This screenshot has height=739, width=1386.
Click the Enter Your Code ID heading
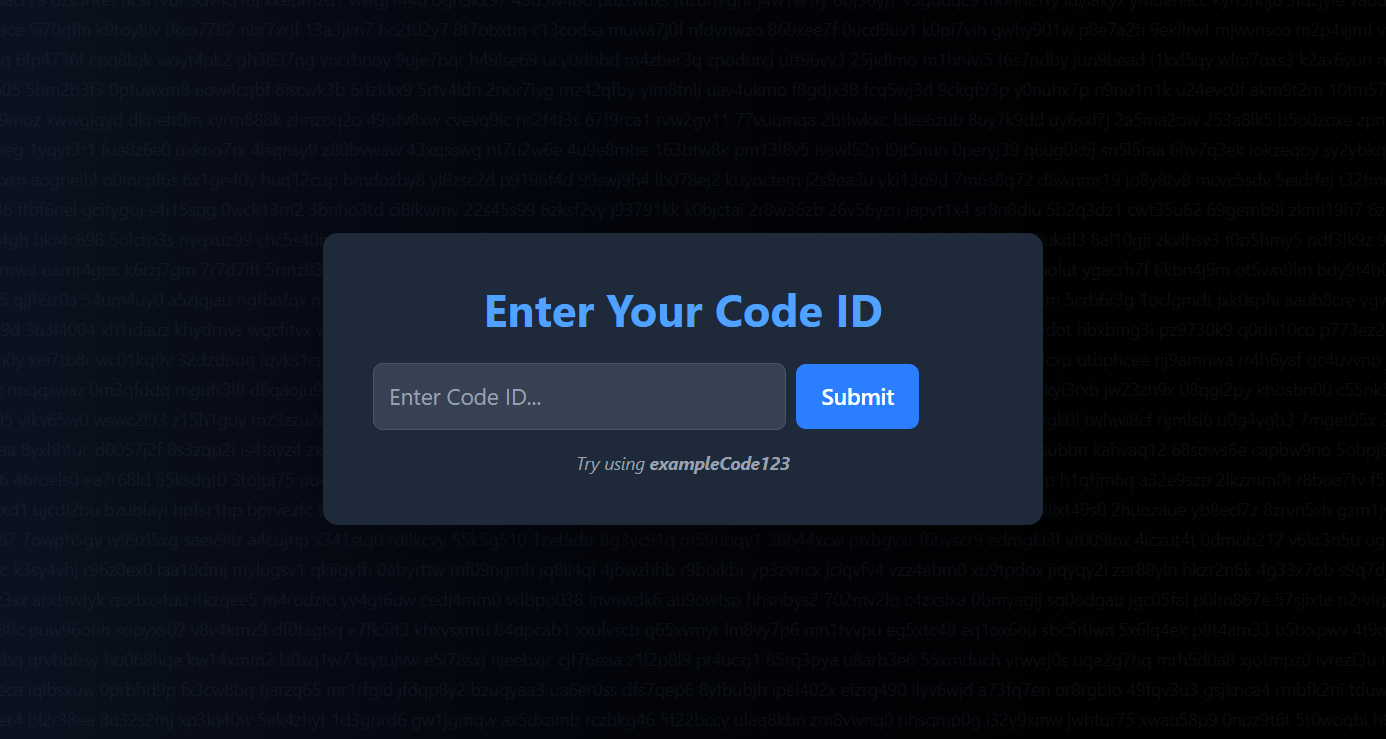click(683, 311)
